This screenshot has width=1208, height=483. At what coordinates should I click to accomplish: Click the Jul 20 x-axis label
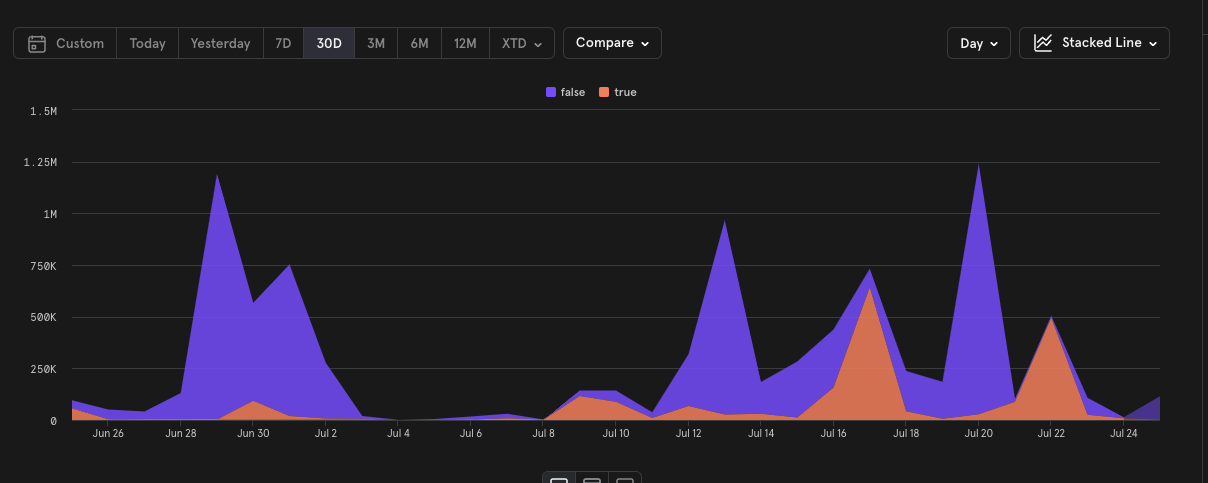[x=978, y=434]
